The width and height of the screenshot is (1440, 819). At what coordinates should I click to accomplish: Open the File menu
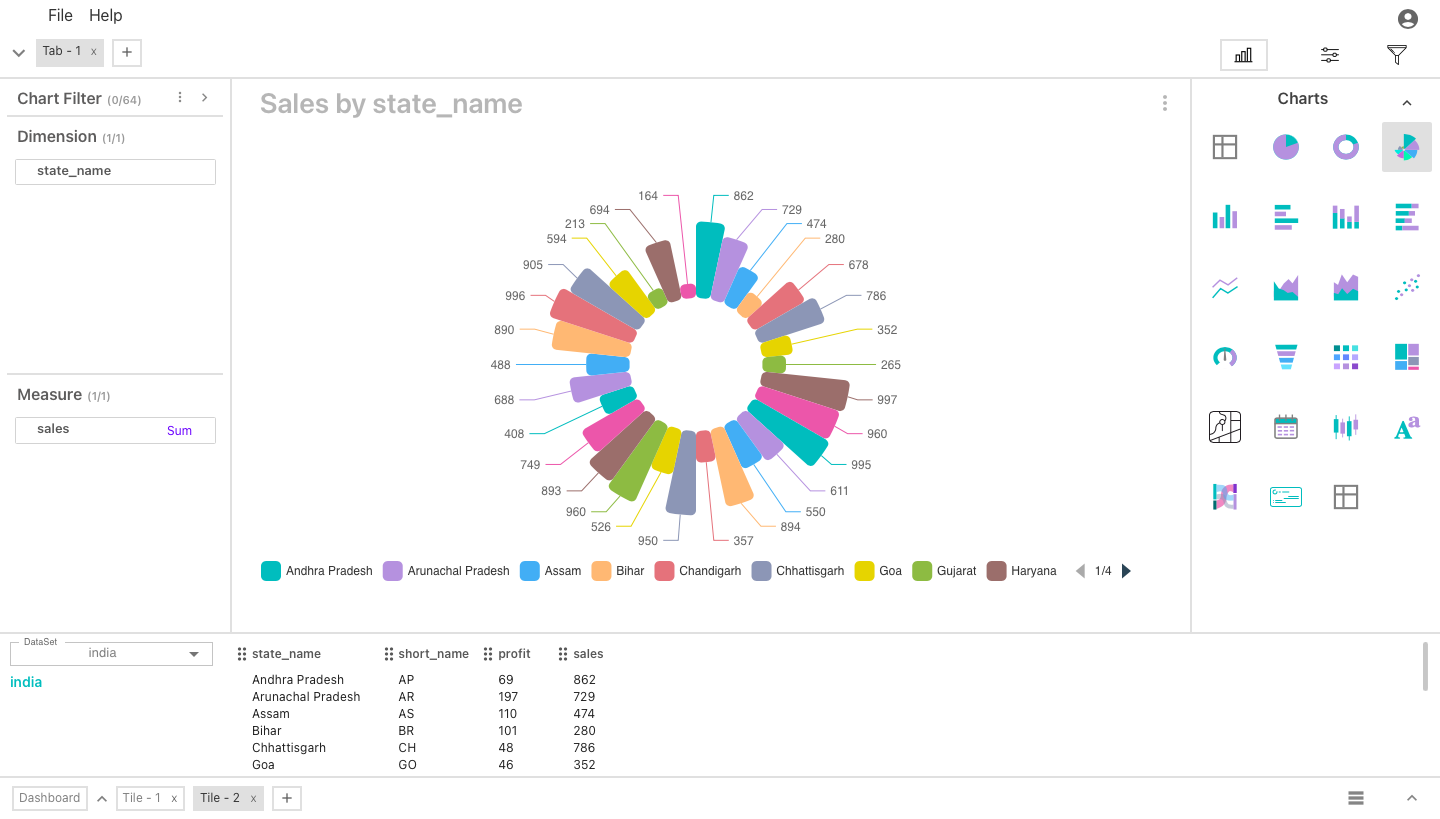60,15
